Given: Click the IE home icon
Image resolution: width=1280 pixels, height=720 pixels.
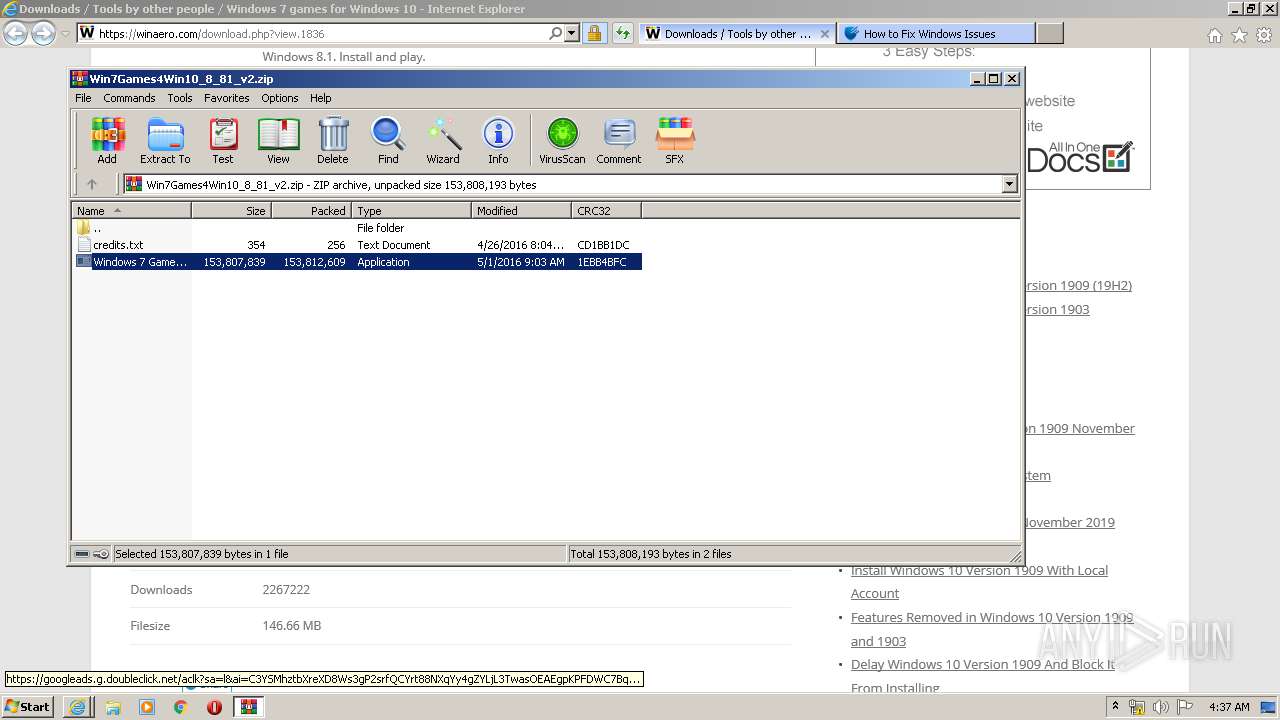Looking at the screenshot, I should 1214,35.
